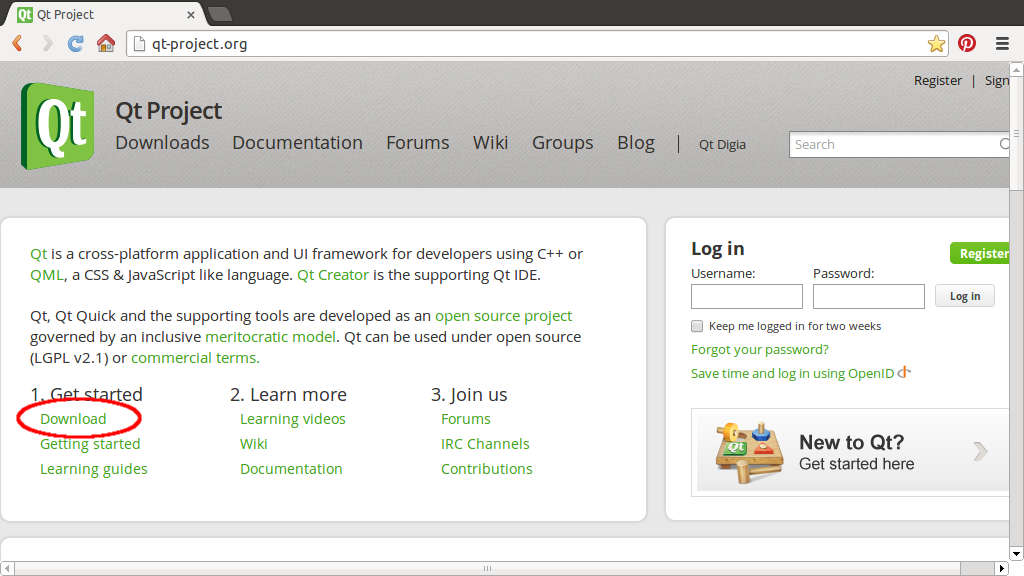Close the Qt Project tab
This screenshot has width=1024, height=576.
(x=191, y=14)
